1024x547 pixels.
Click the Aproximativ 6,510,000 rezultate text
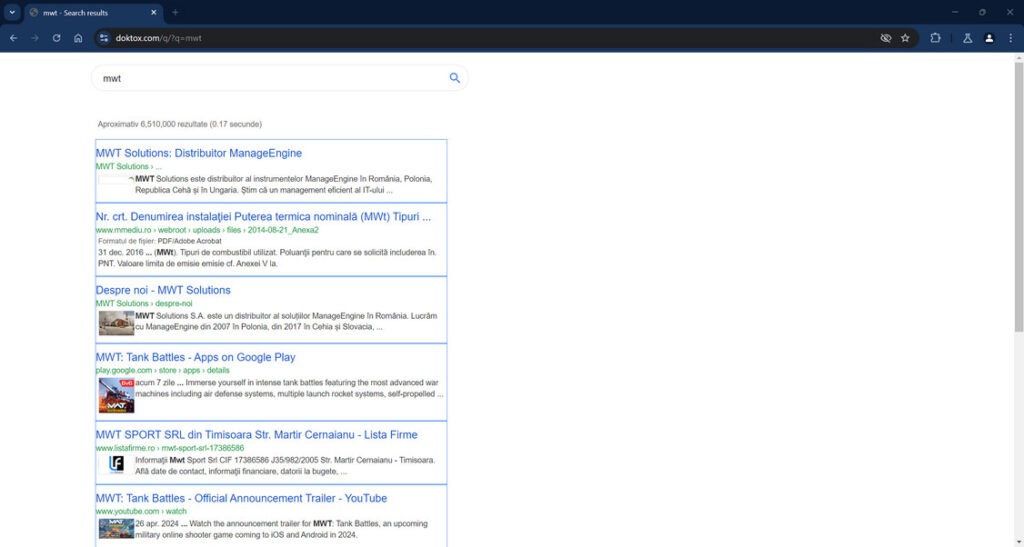(x=180, y=124)
